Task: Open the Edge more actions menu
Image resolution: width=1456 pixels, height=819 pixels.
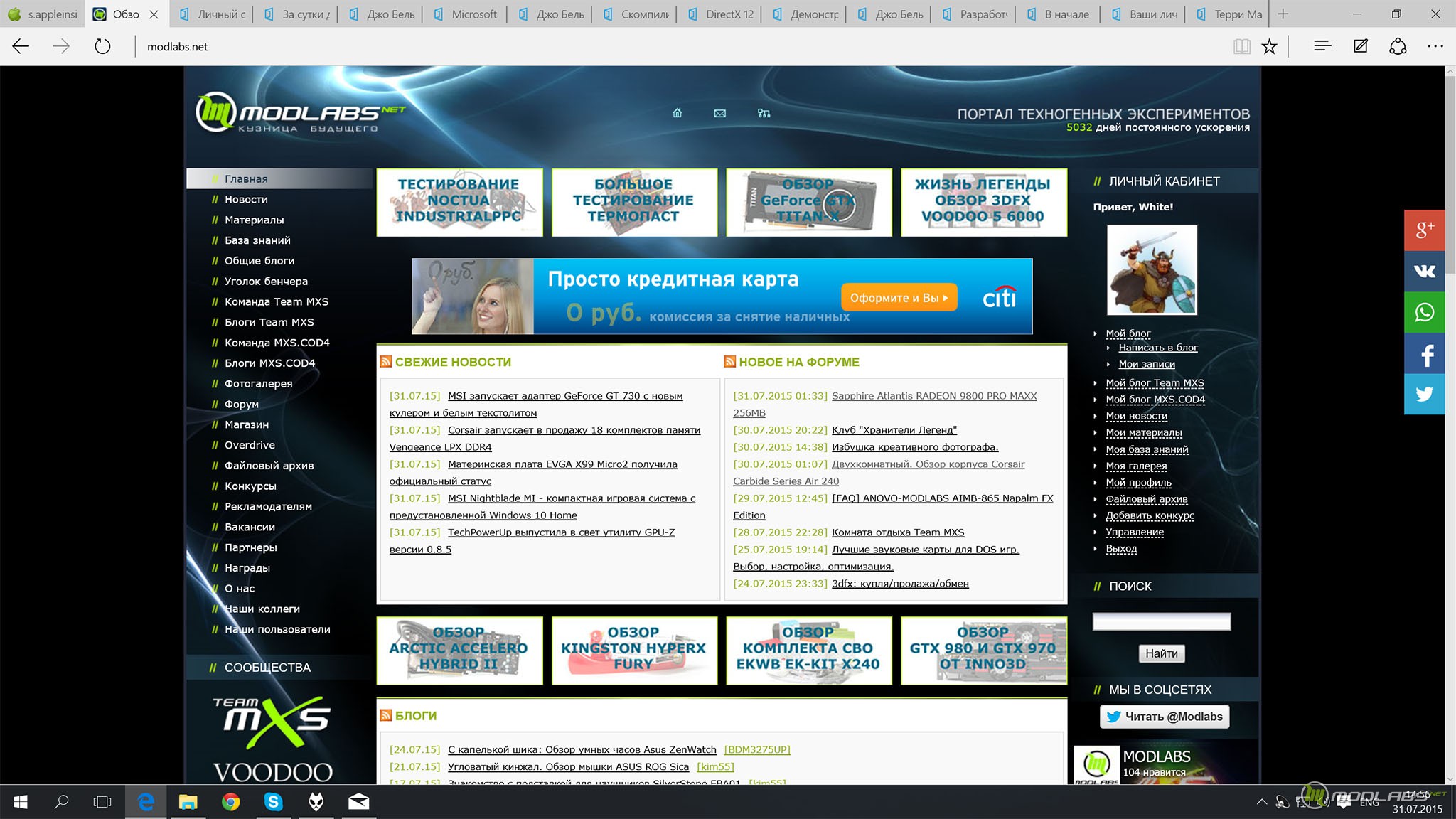Action: point(1435,47)
